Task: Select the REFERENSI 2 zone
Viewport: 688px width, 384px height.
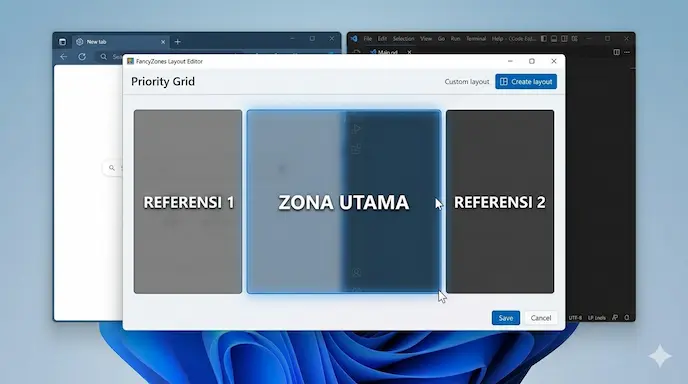Action: tap(500, 201)
